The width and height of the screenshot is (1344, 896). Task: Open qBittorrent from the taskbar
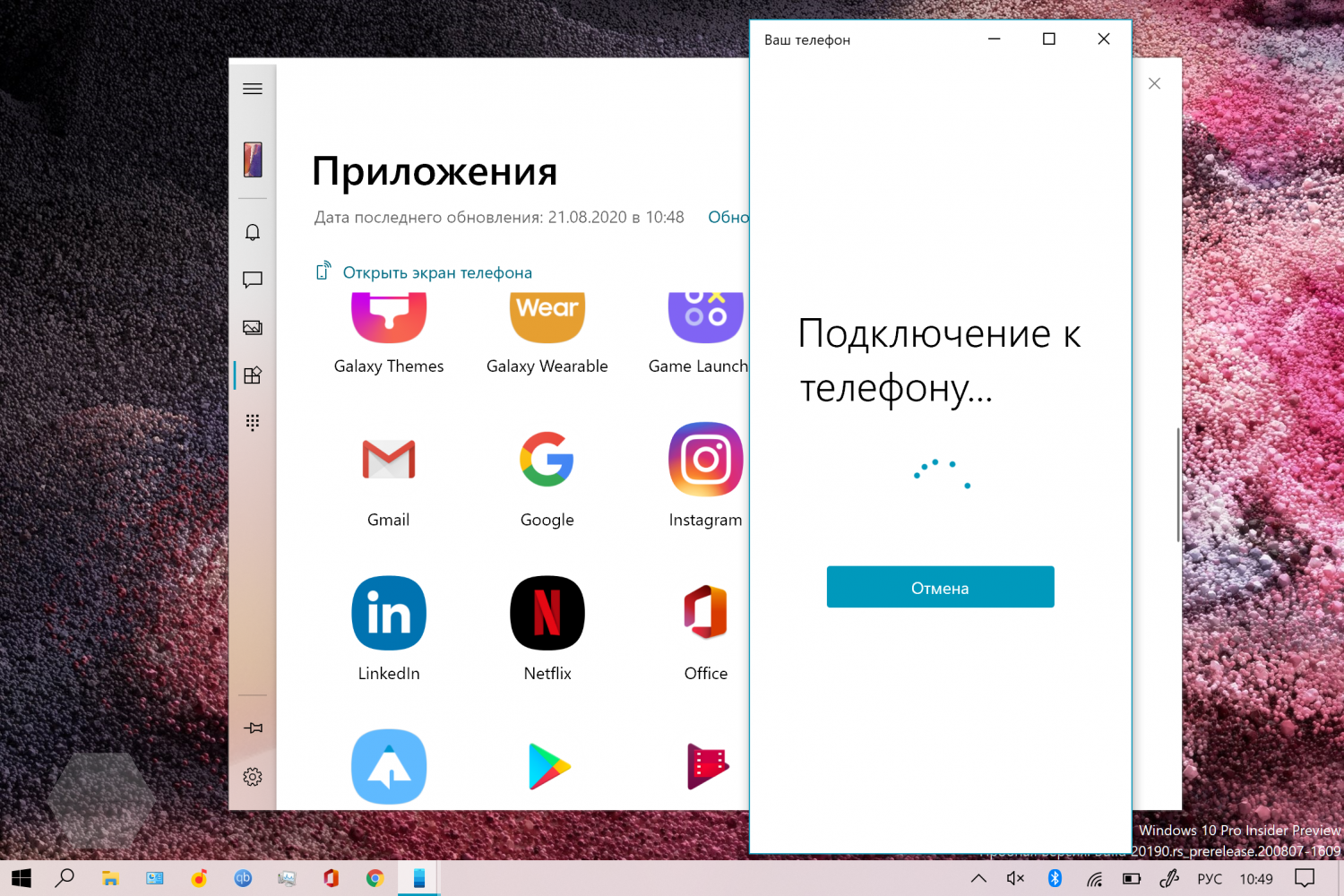pos(243,878)
